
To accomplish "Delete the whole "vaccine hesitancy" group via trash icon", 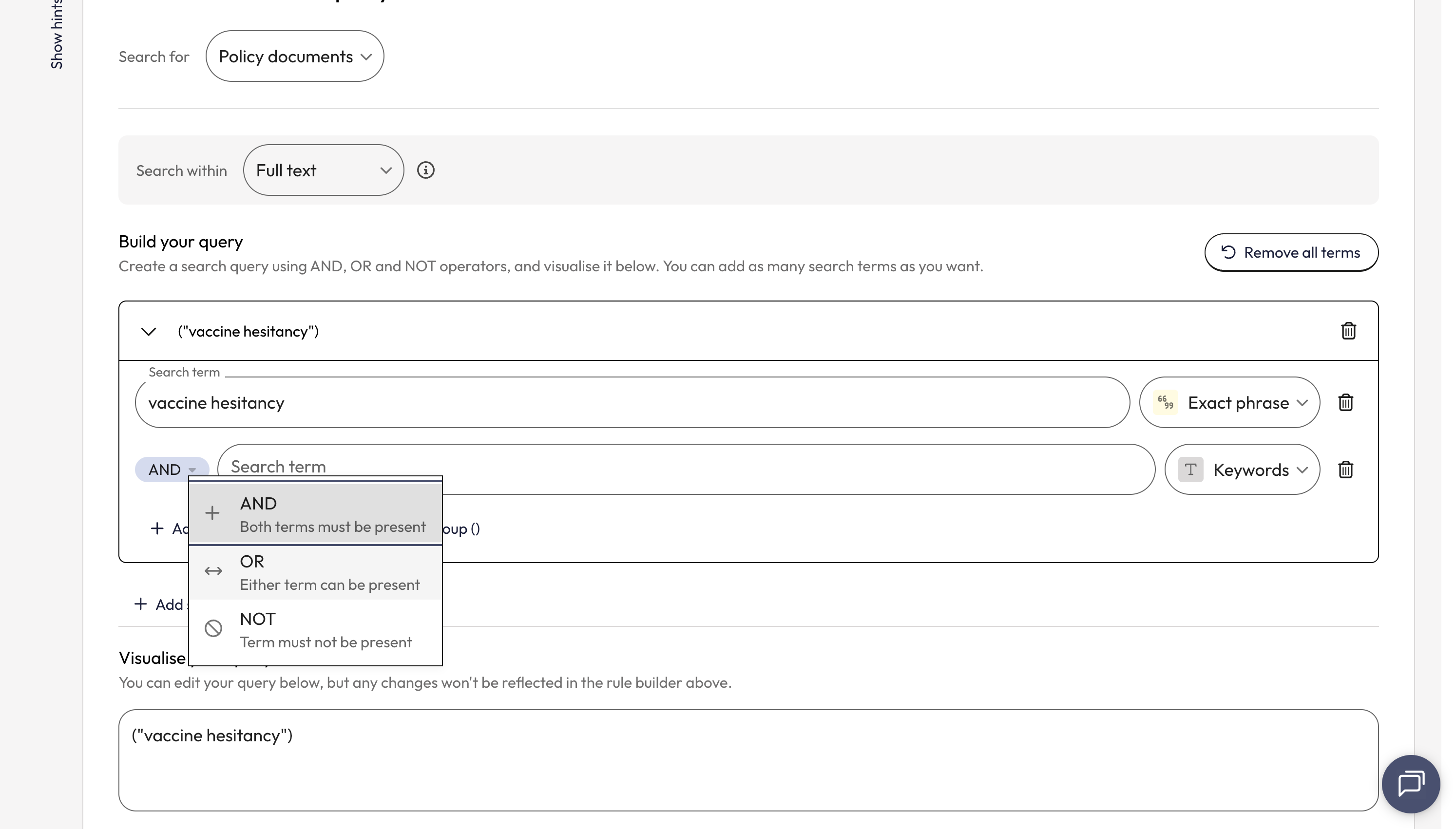I will pos(1348,331).
